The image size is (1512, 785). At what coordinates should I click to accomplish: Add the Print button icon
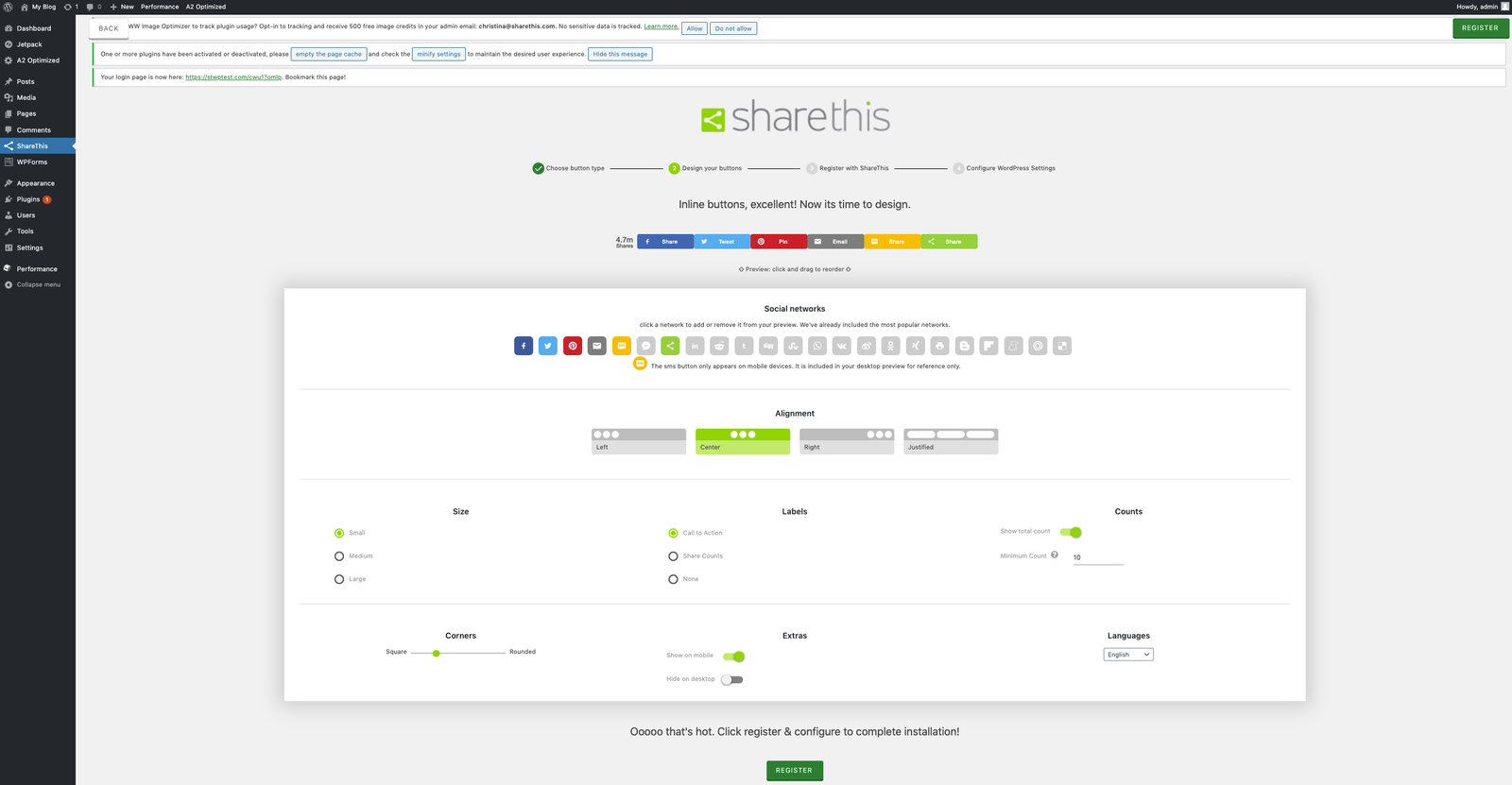(939, 346)
